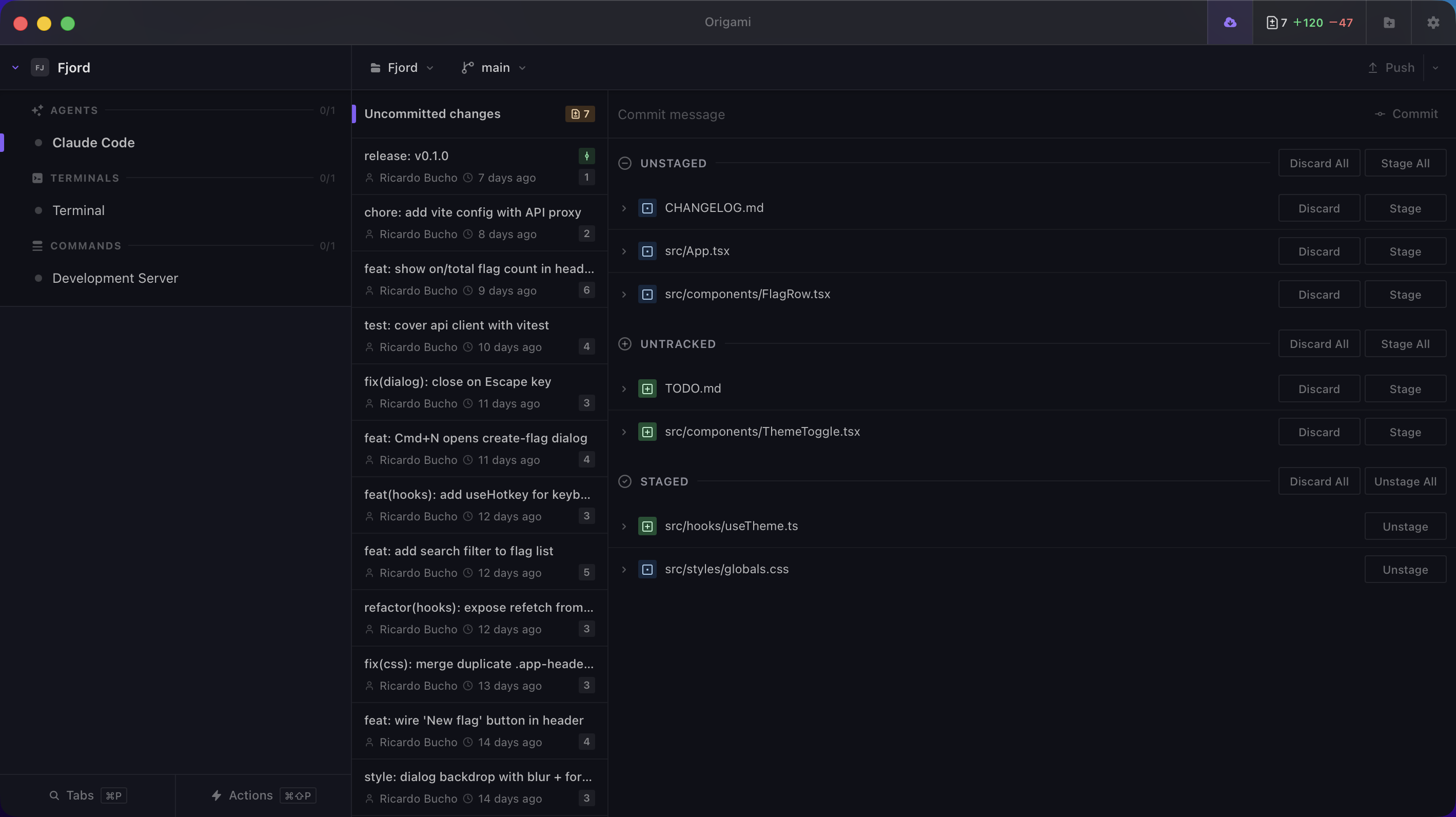This screenshot has height=817, width=1456.
Task: Click inside the Commit message field
Action: [x=791, y=114]
